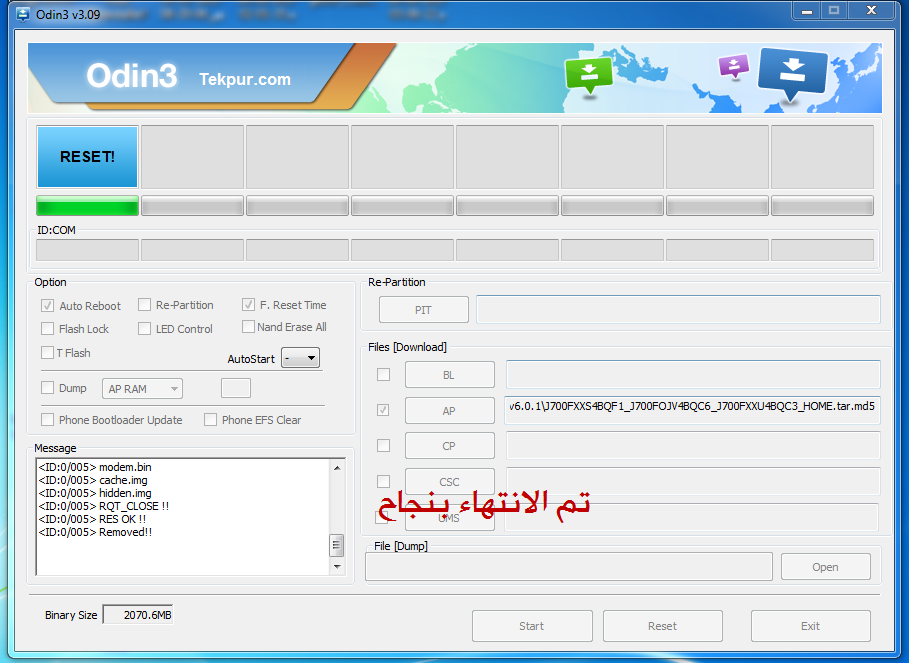The height and width of the screenshot is (663, 909).
Task: Click the Odin3 app icon in title bar
Action: point(23,14)
